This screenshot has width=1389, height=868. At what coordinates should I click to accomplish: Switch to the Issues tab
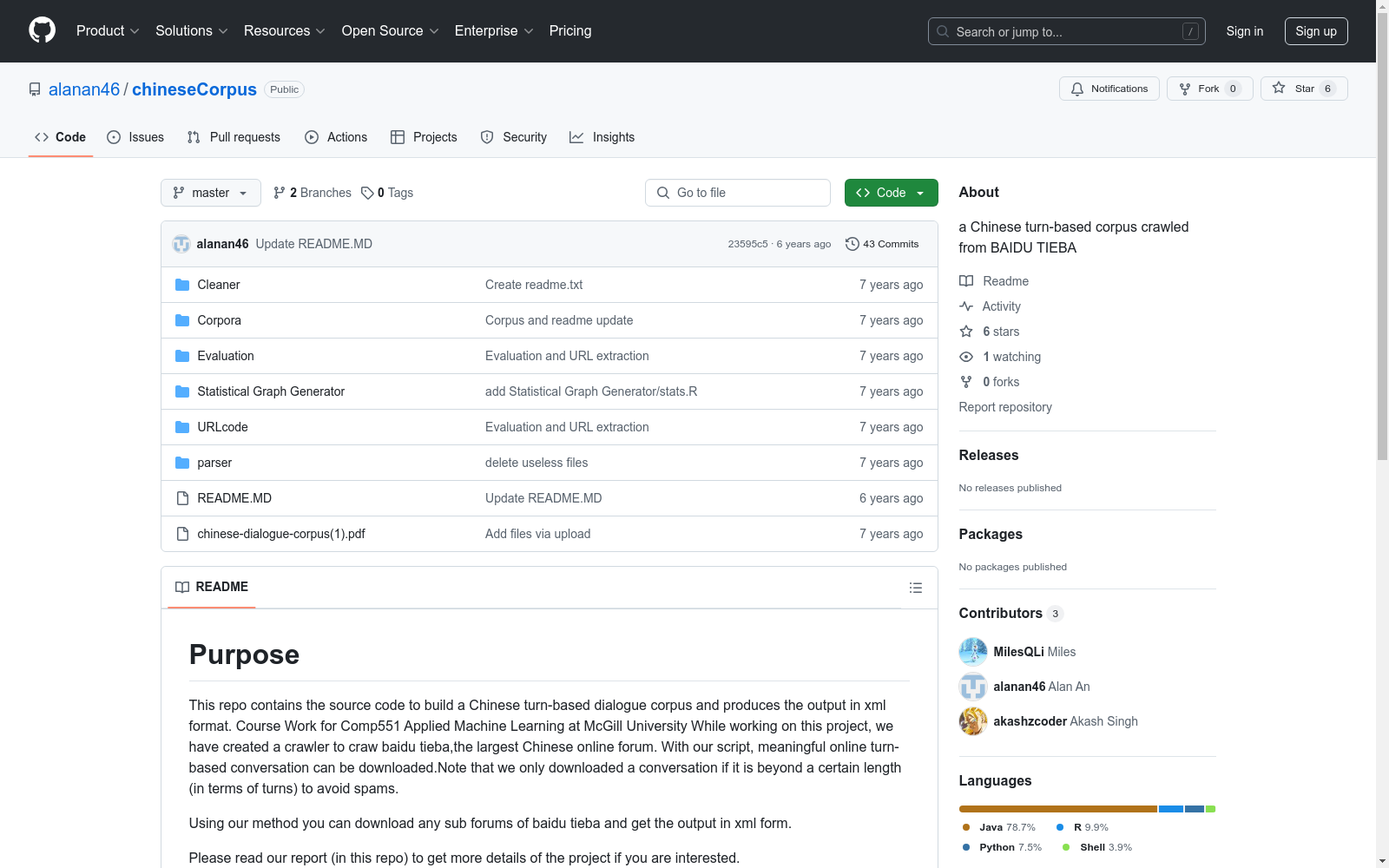pos(135,137)
